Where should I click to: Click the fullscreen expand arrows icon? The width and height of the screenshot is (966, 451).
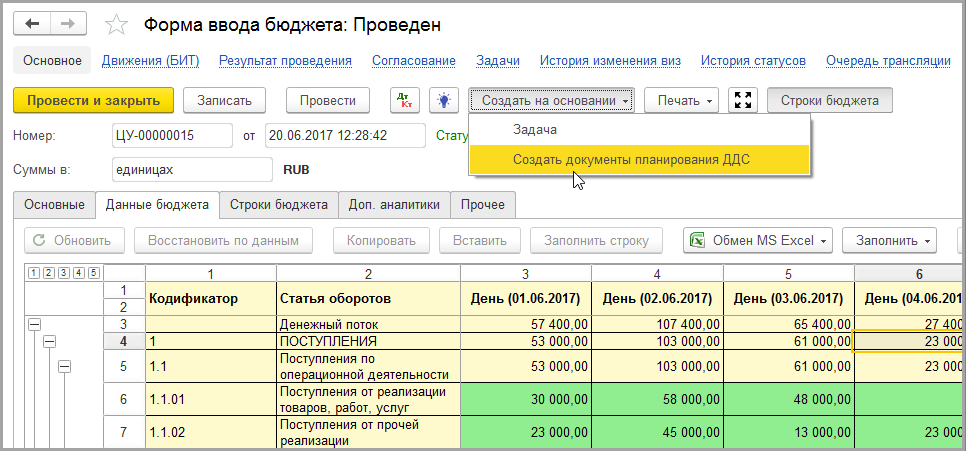[x=743, y=101]
